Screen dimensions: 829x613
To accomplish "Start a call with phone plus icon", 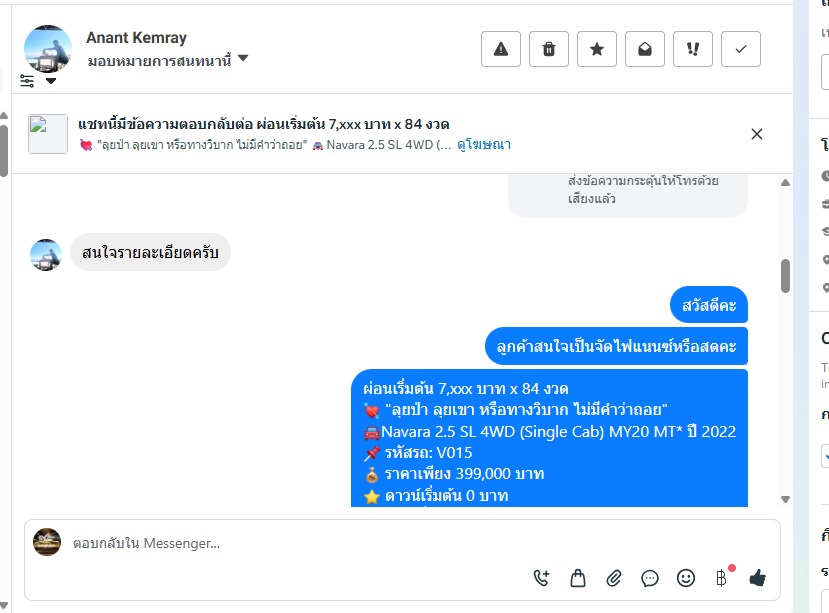I will pyautogui.click(x=541, y=578).
